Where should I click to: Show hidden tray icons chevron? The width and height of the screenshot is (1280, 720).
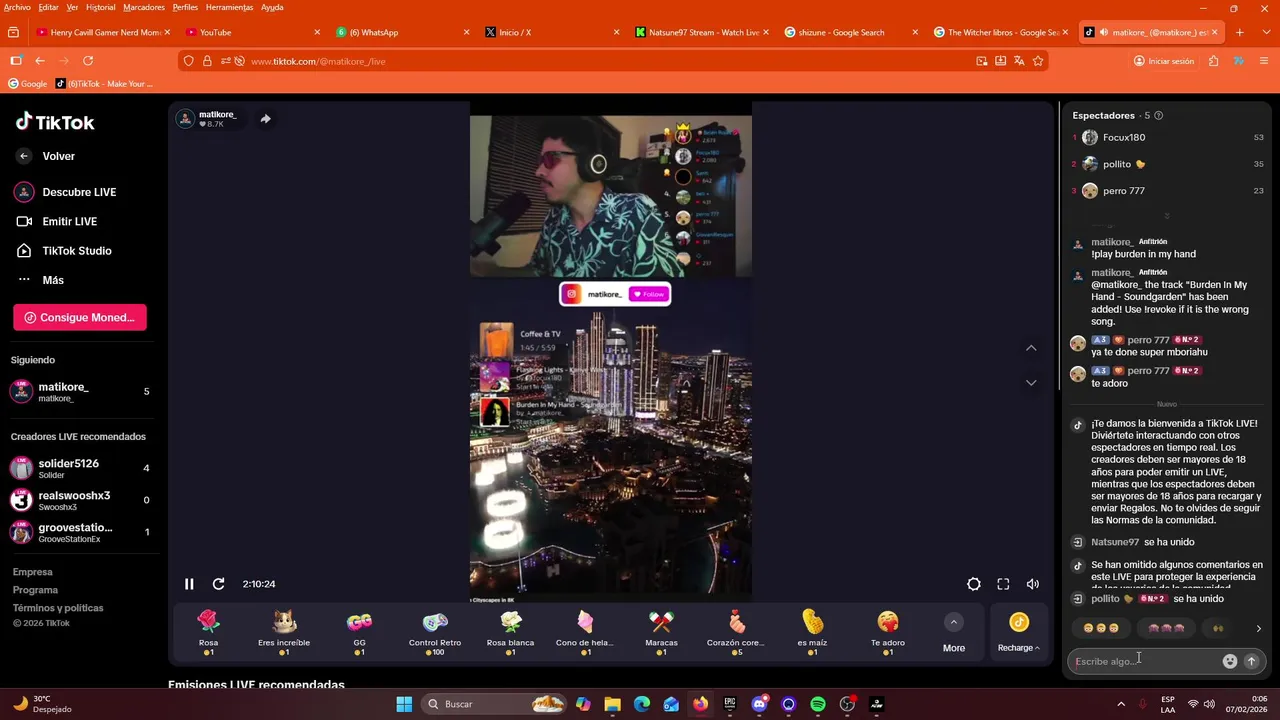pyautogui.click(x=1121, y=704)
